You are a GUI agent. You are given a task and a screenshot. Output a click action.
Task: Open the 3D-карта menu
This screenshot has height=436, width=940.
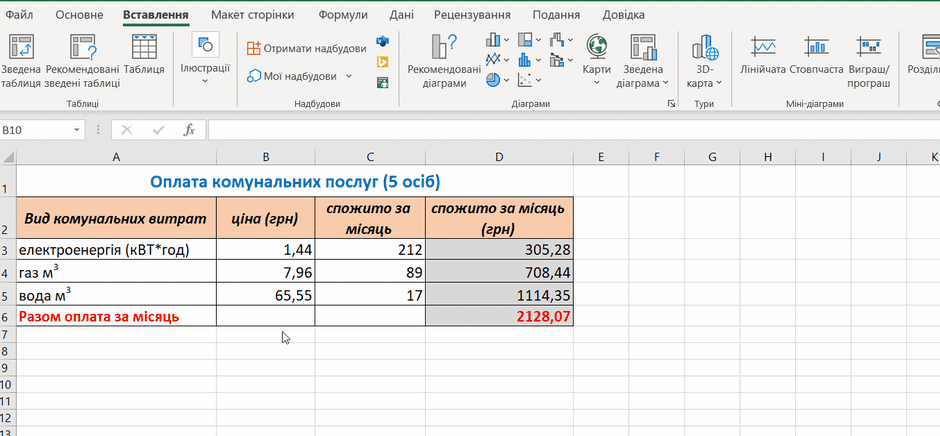[704, 61]
